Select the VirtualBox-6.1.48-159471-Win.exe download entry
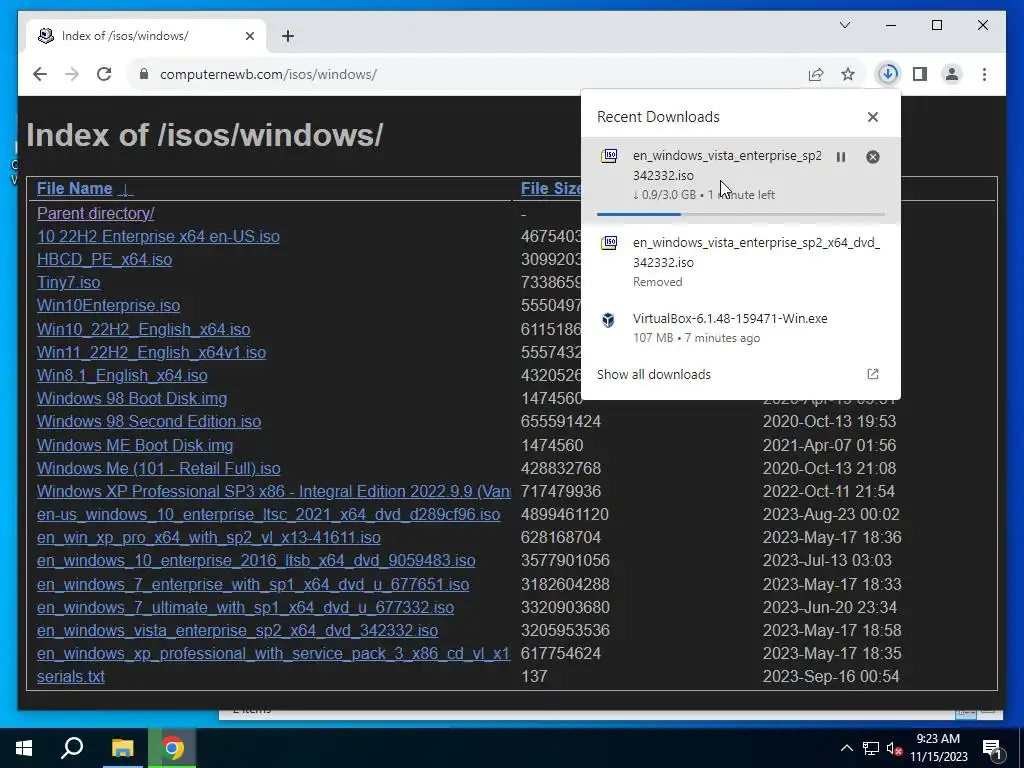The image size is (1024, 768). (x=741, y=328)
